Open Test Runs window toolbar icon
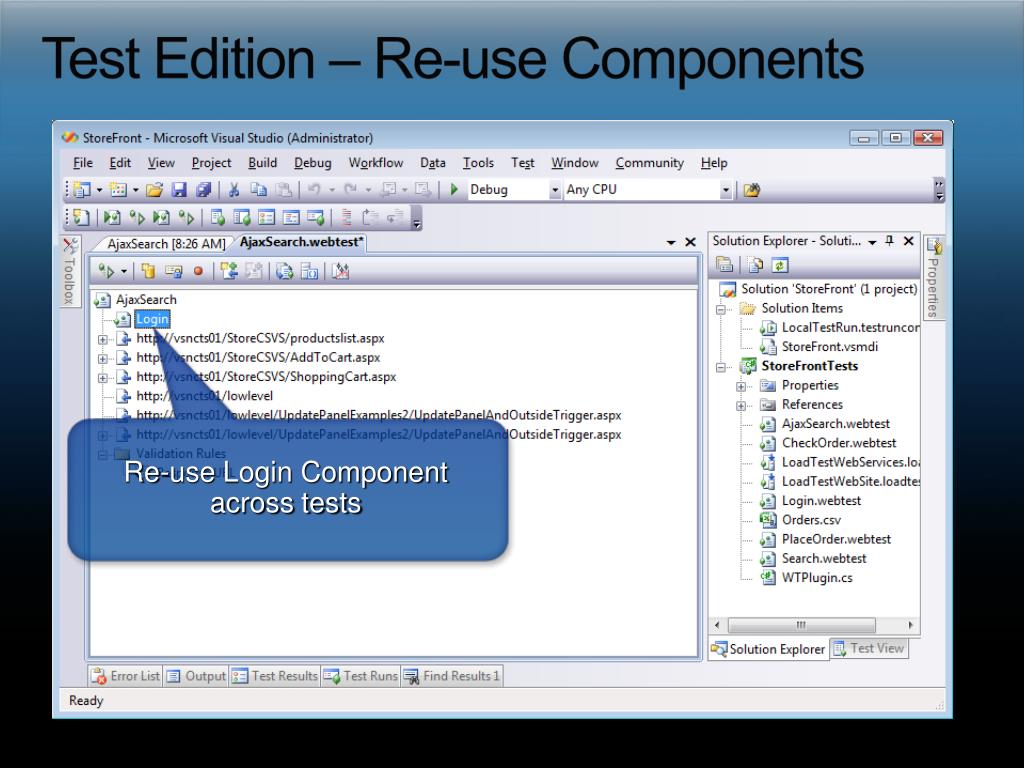 [315, 217]
